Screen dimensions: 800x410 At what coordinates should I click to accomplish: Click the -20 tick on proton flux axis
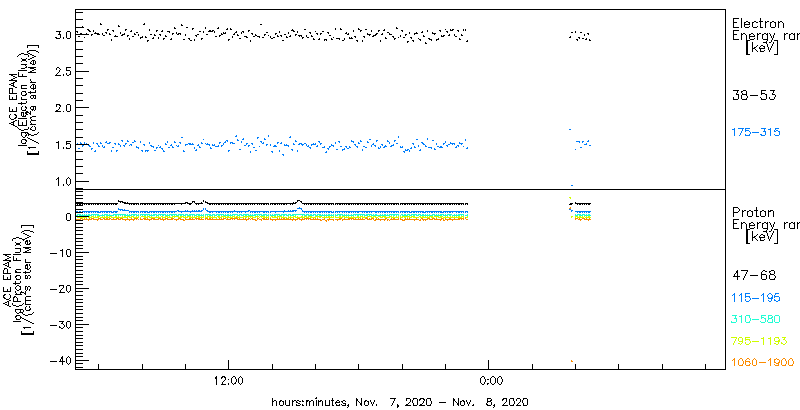(x=61, y=289)
